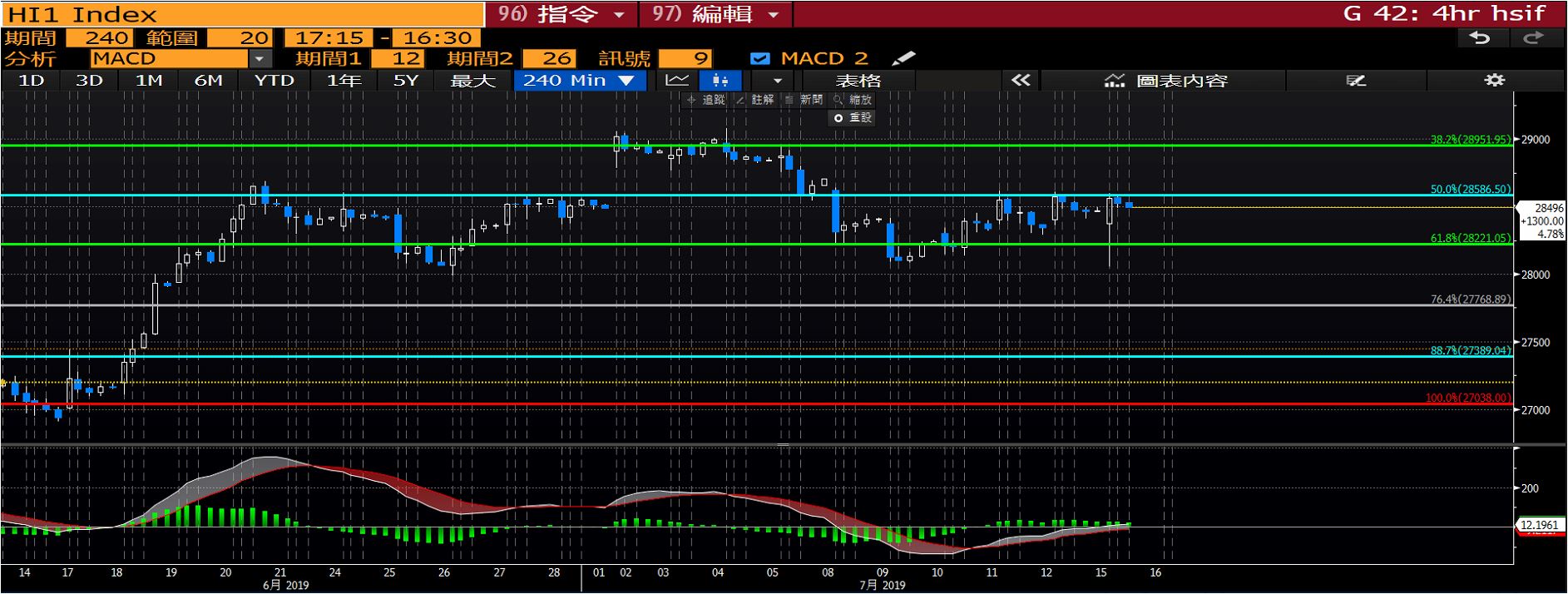1568x594 pixels.
Task: Click the 表格 table button
Action: (858, 80)
